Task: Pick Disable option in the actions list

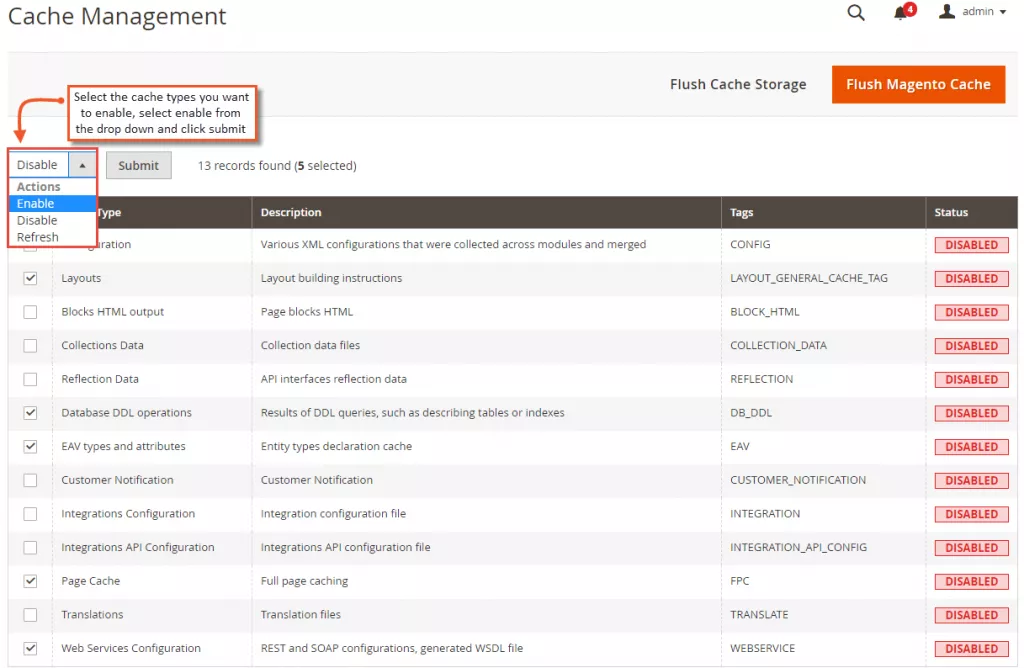Action: pyautogui.click(x=37, y=220)
